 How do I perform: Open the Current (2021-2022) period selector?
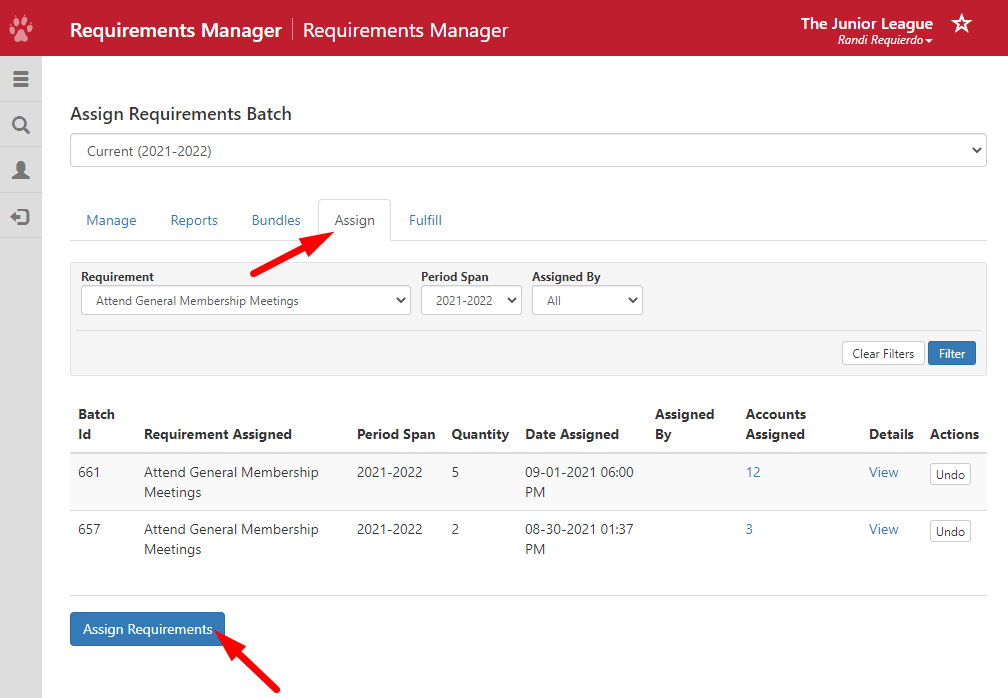tap(527, 150)
